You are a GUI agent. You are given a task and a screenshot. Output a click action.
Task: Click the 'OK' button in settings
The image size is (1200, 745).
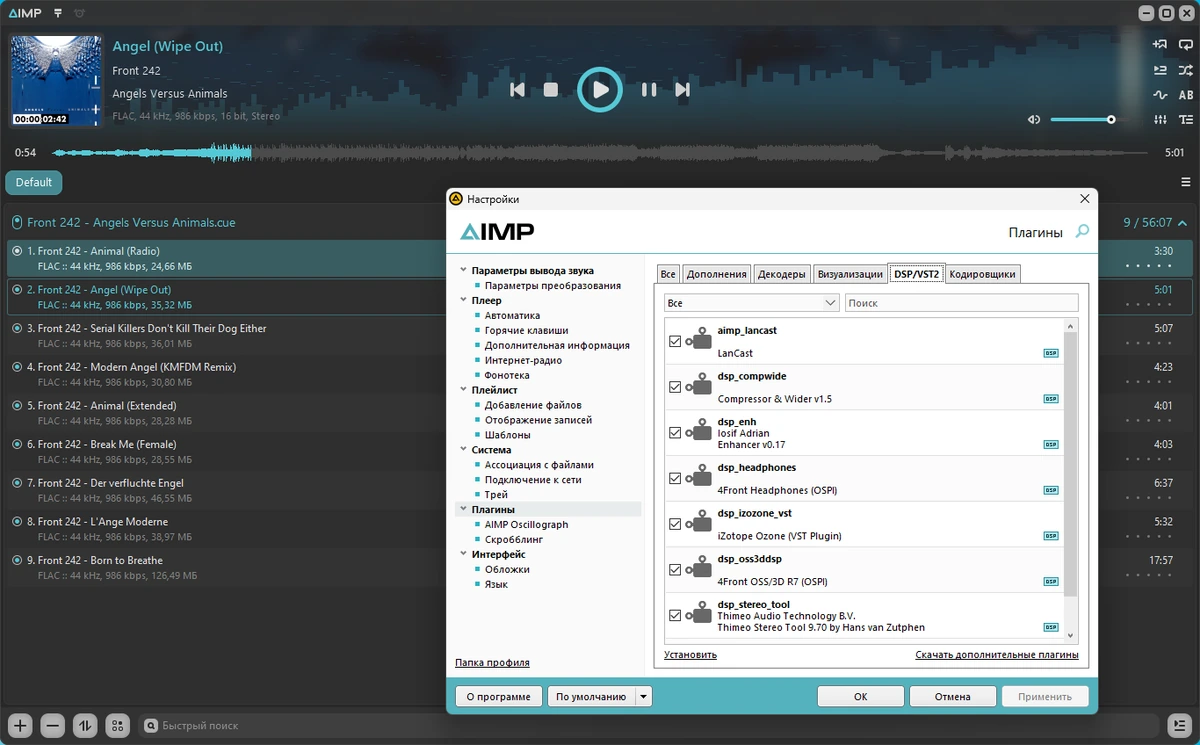point(860,696)
